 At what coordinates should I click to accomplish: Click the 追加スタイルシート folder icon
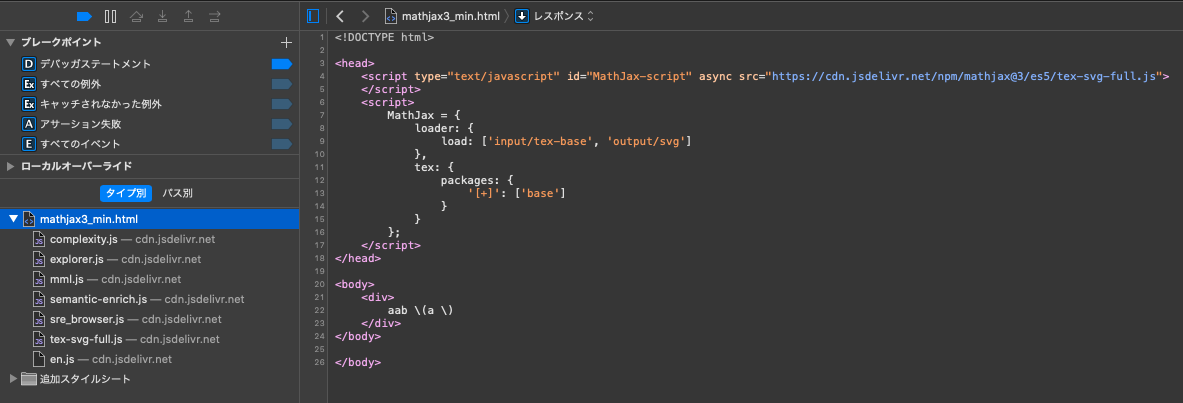point(29,379)
